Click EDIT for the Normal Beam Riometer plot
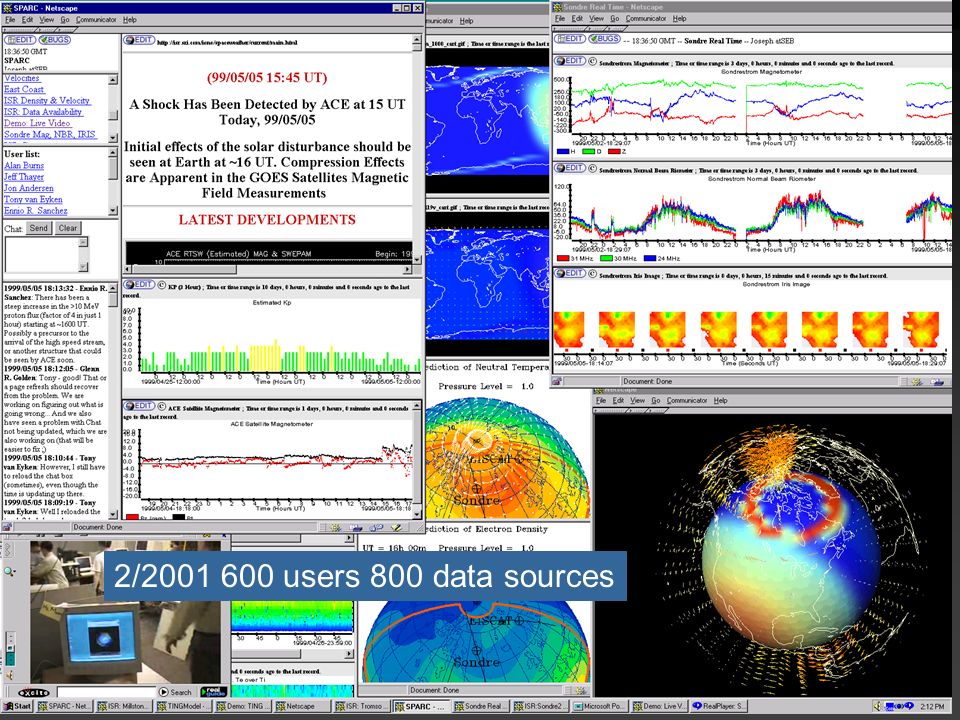This screenshot has width=960, height=720. pyautogui.click(x=570, y=168)
